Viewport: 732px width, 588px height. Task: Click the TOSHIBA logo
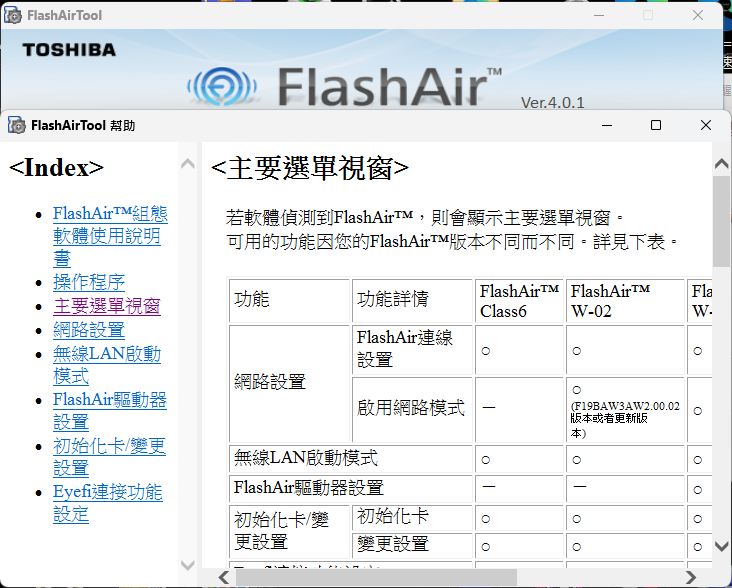click(x=69, y=50)
